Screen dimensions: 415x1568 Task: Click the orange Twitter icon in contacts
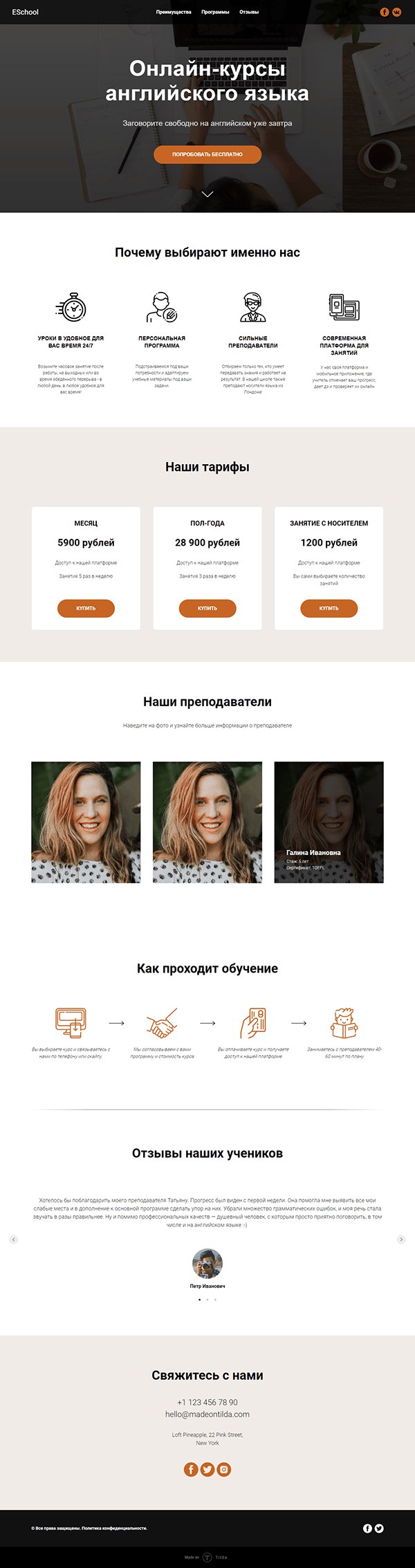tap(207, 1469)
